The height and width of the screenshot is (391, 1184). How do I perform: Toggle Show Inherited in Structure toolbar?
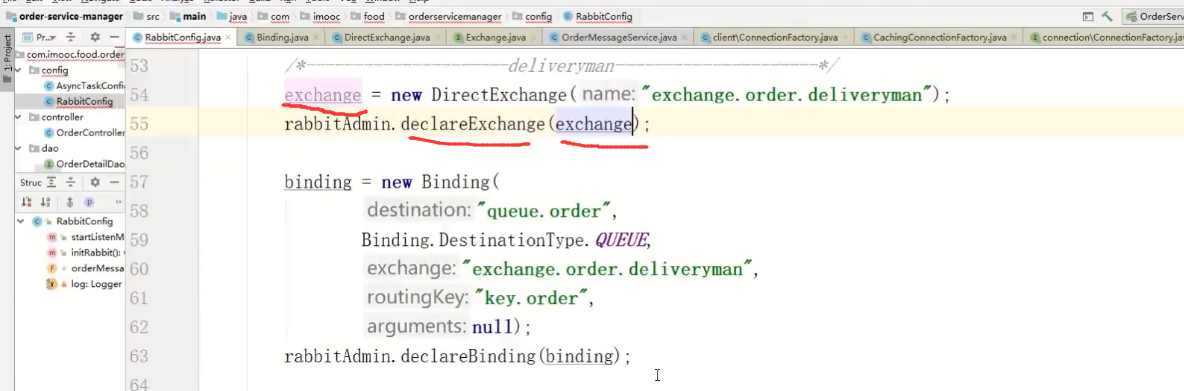pos(69,202)
